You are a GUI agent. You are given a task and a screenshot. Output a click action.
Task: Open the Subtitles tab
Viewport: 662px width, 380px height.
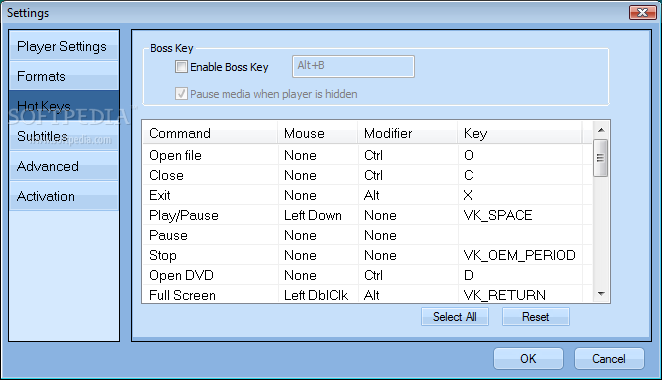(x=64, y=136)
